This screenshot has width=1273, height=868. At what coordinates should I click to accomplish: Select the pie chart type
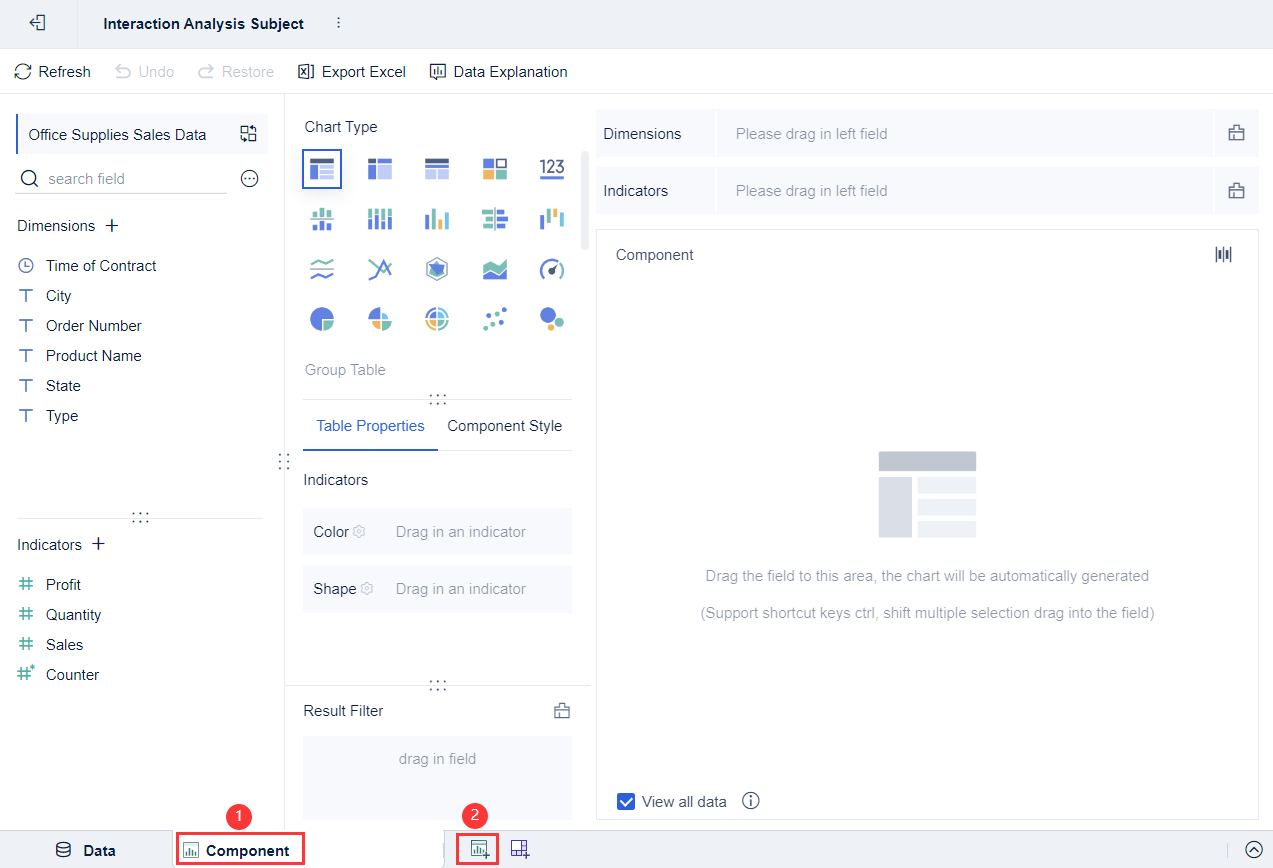coord(322,318)
